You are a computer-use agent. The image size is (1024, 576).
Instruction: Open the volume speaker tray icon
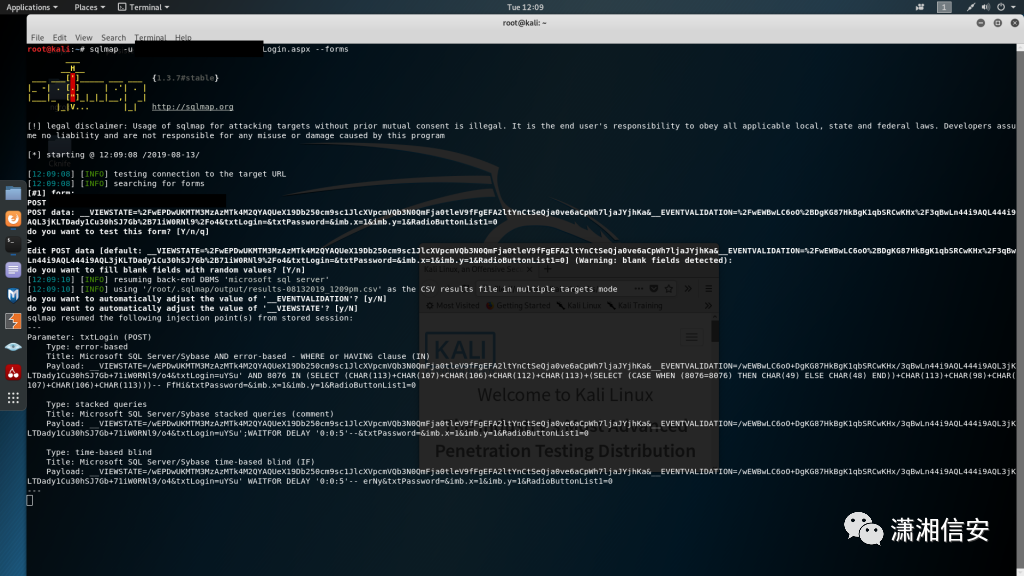click(985, 7)
